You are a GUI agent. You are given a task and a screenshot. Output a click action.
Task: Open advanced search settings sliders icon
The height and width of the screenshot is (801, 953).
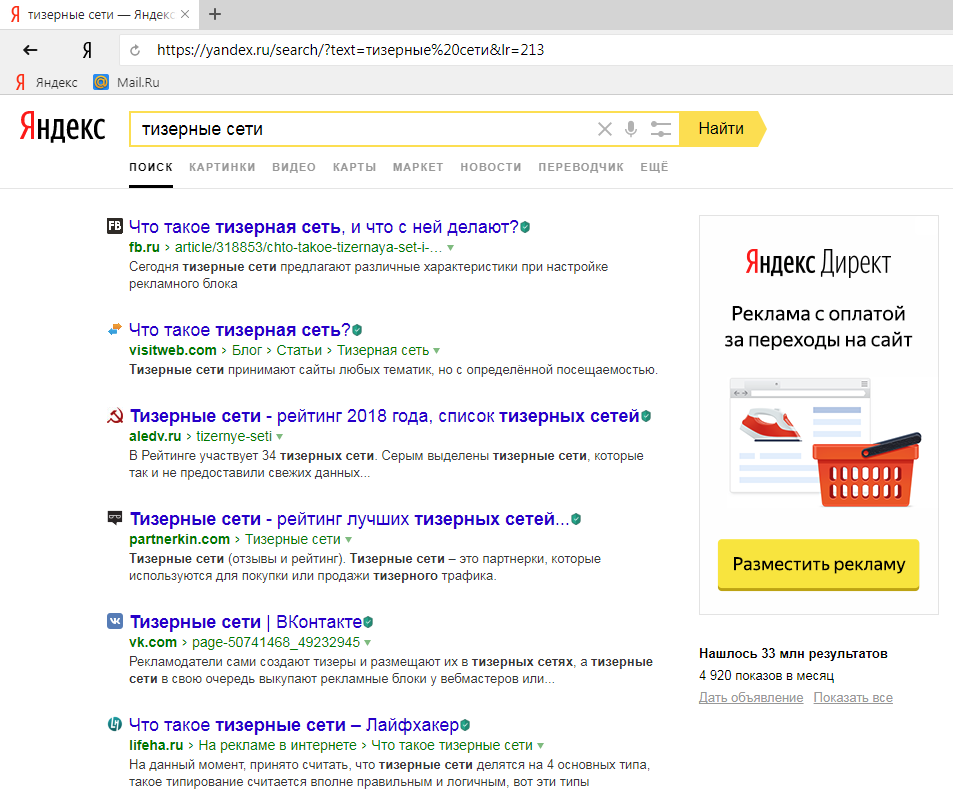[x=661, y=129]
